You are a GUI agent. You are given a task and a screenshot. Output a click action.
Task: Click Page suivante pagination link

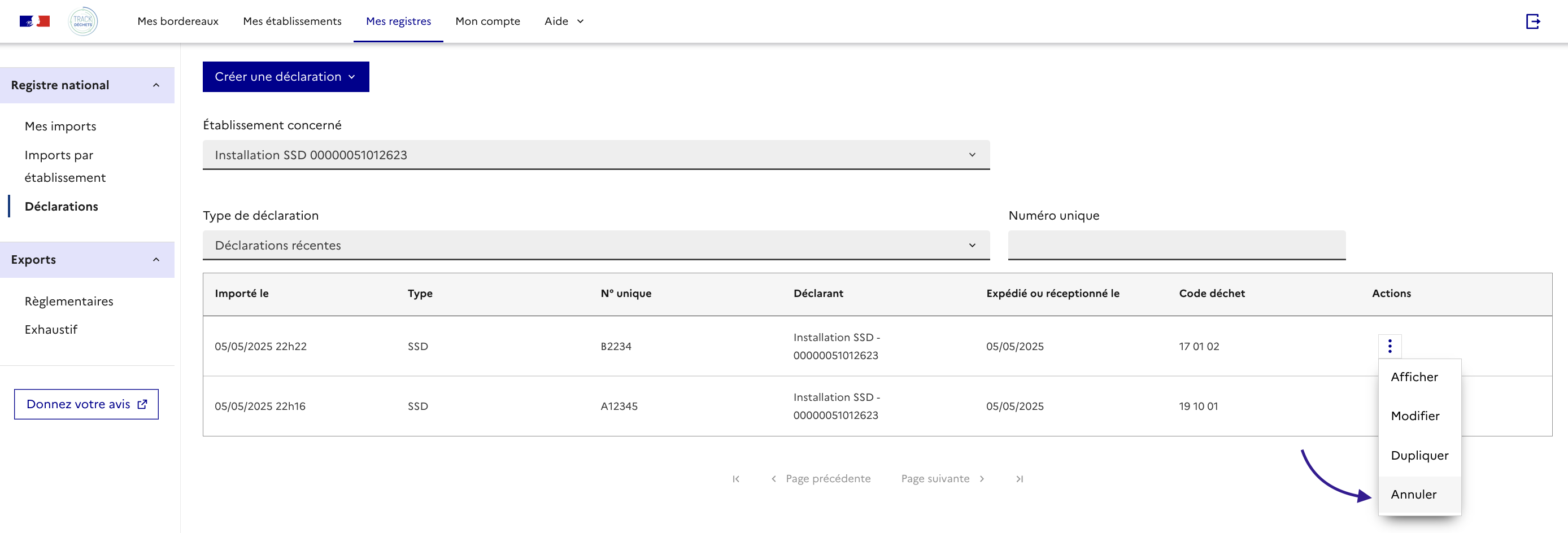coord(942,479)
